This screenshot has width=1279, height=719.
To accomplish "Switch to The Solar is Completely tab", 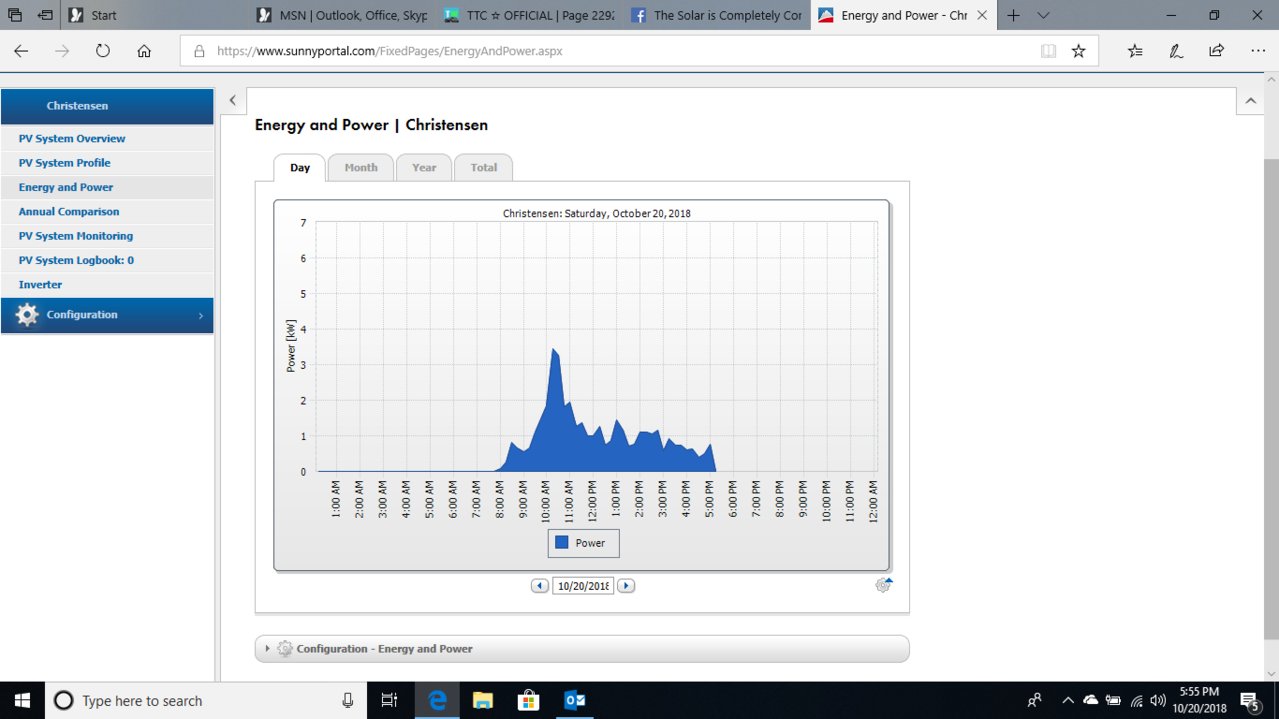I will (715, 16).
